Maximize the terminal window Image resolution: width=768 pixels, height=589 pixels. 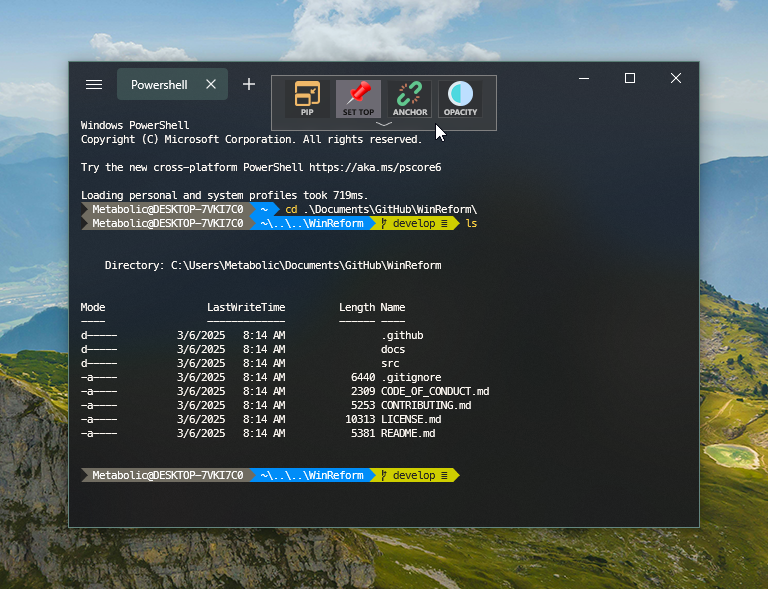(630, 78)
